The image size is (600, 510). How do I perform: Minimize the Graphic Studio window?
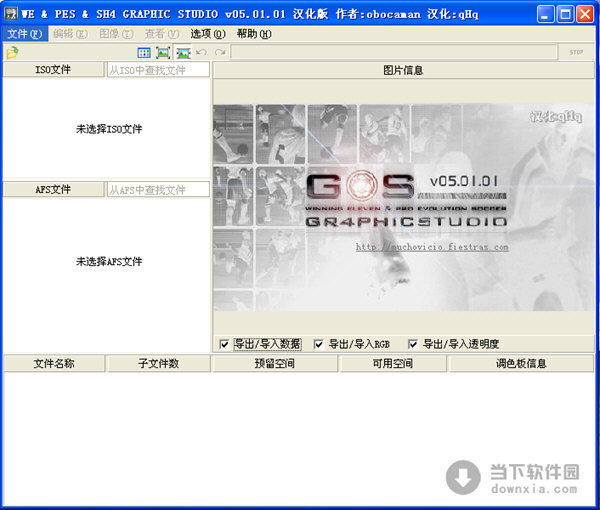tap(546, 15)
